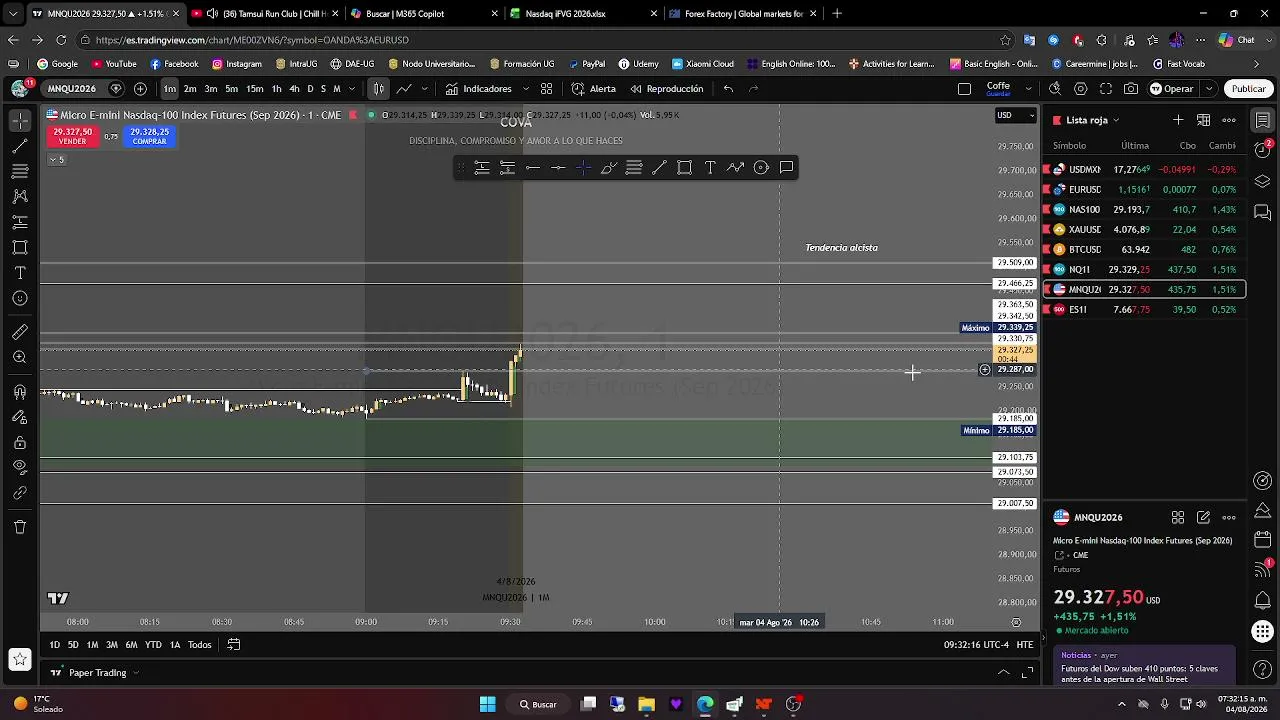Select the horizontal line in floating drawing toolbar

(533, 168)
